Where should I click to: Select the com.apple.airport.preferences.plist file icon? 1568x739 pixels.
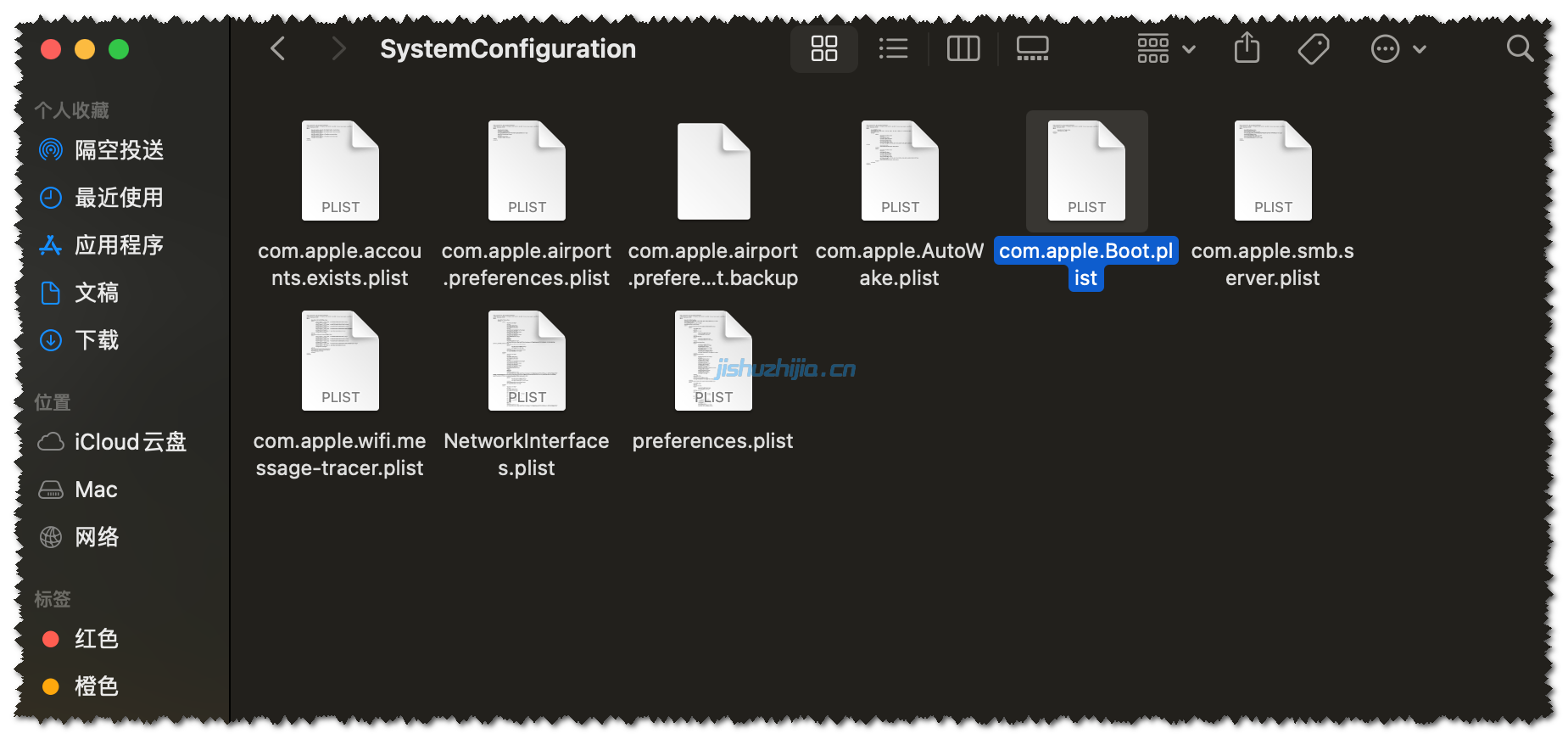click(x=527, y=171)
